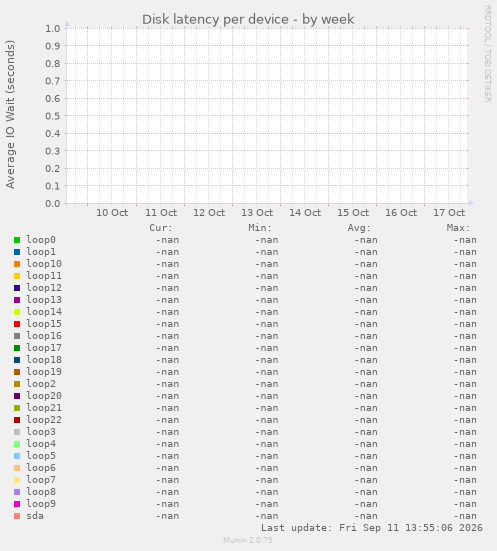This screenshot has height=551, width=497.
Task: Select the loop16 legend label
Action: [44, 336]
